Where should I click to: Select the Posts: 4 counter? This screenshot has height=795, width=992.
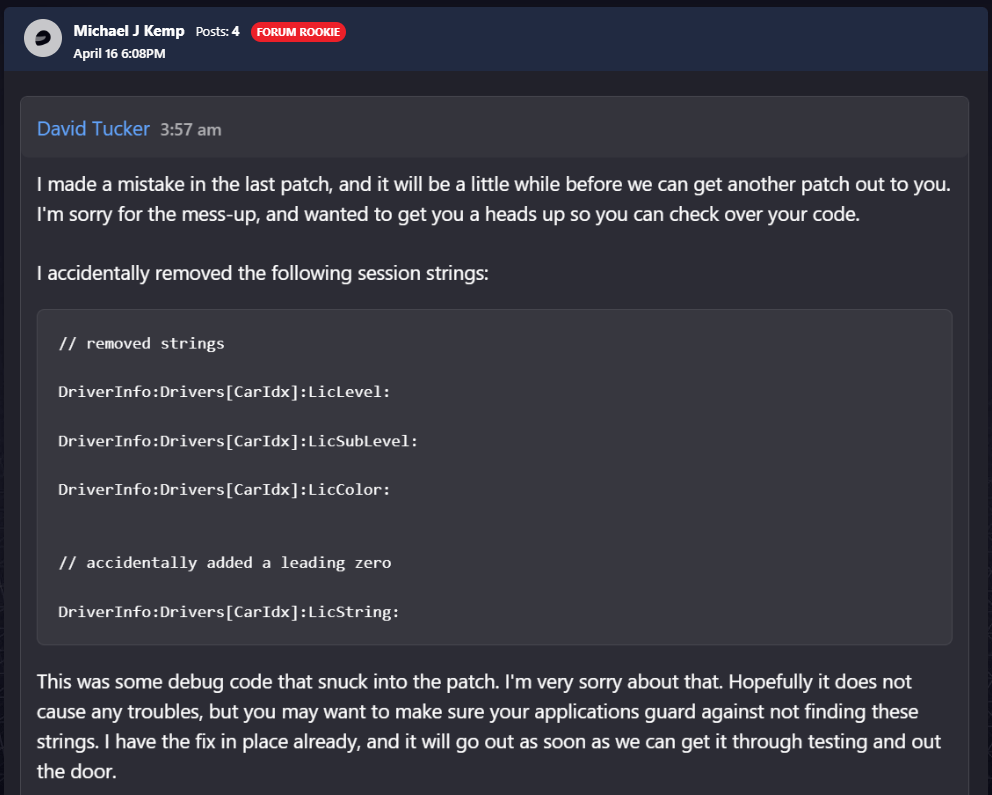[x=217, y=32]
